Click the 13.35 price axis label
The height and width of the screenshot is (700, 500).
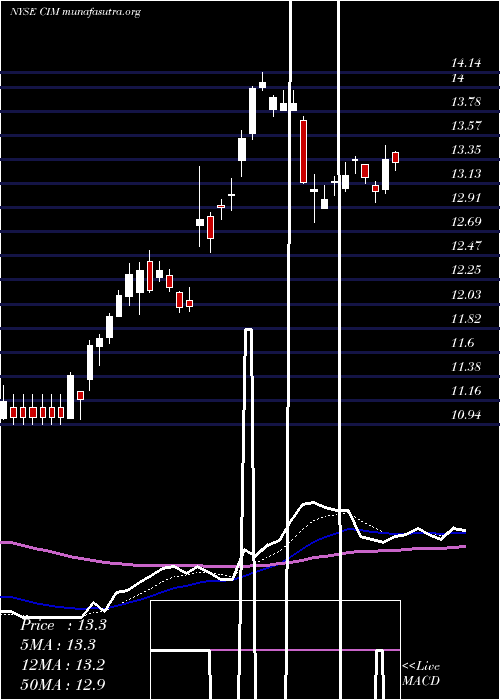point(466,150)
